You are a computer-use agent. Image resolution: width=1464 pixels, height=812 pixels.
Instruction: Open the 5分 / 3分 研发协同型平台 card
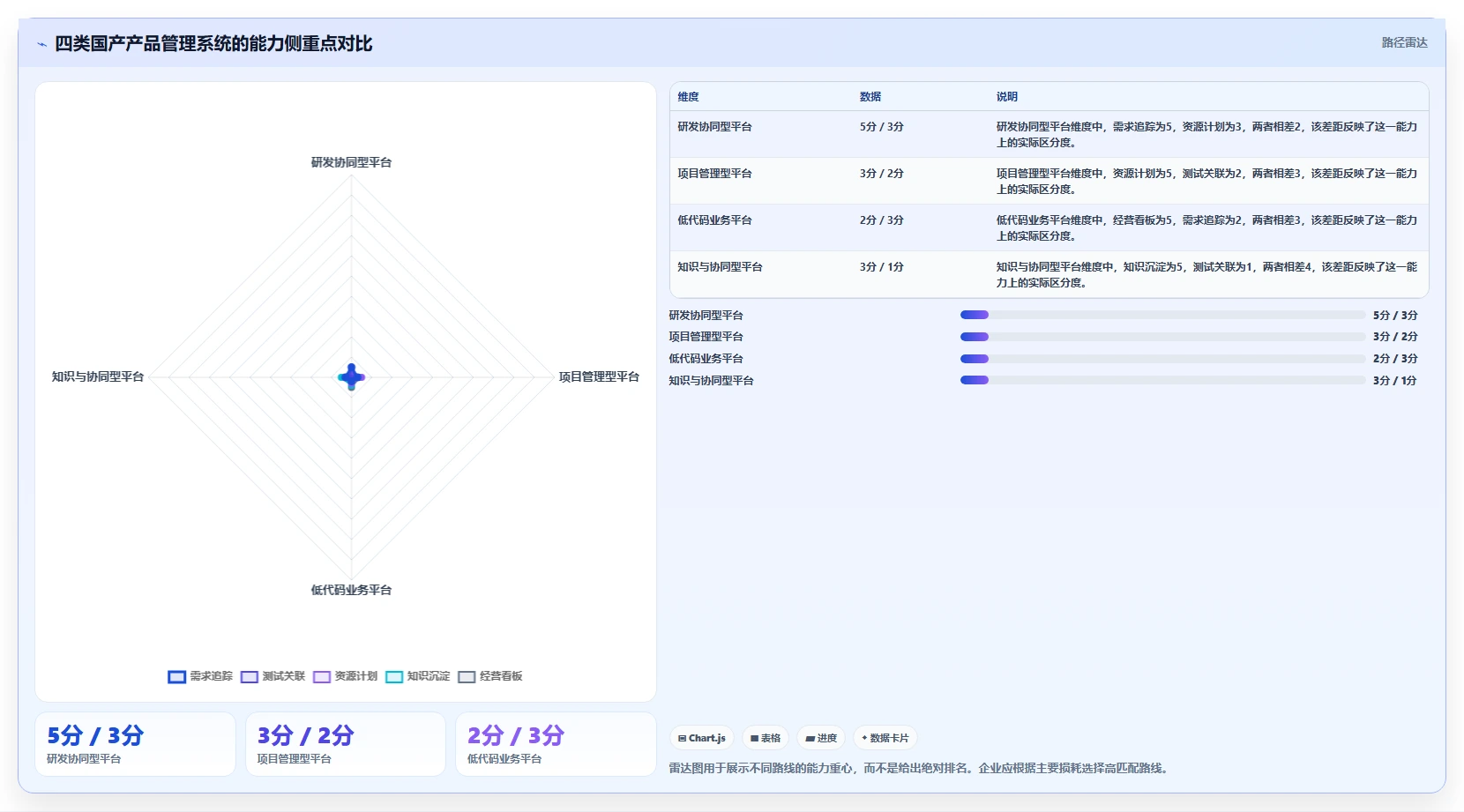pos(135,744)
